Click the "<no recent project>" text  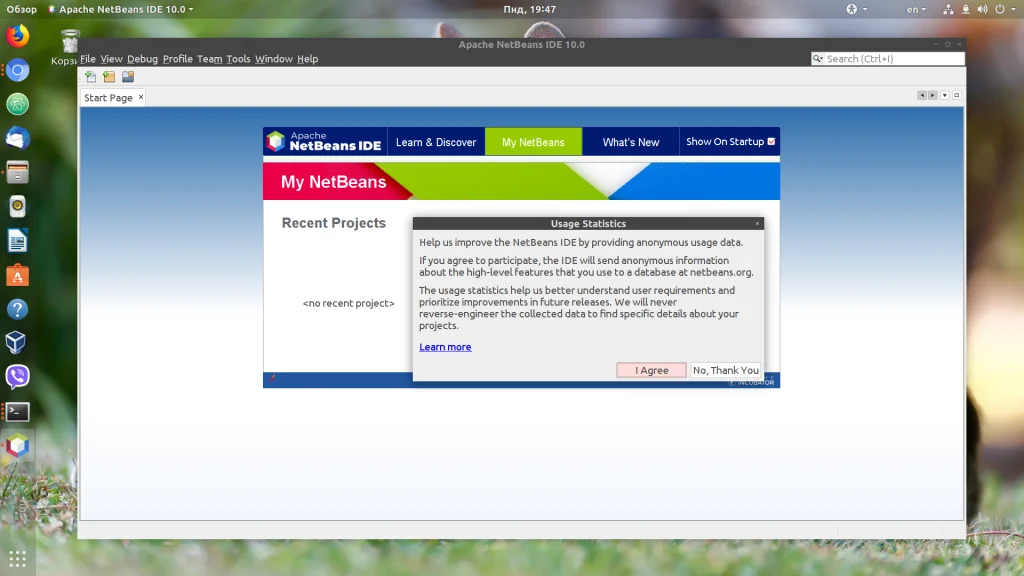point(349,303)
